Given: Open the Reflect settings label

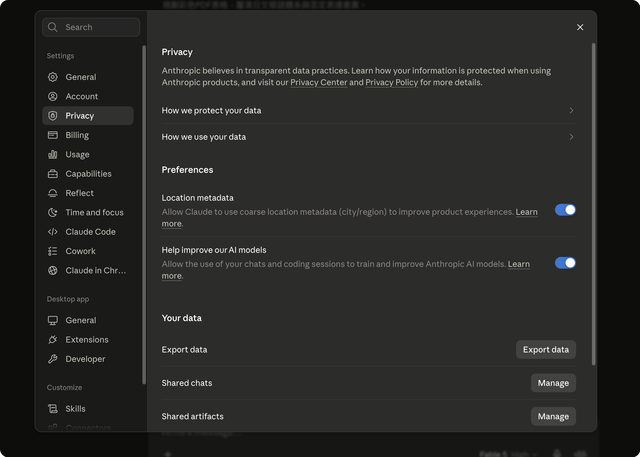Looking at the screenshot, I should click(x=80, y=193).
